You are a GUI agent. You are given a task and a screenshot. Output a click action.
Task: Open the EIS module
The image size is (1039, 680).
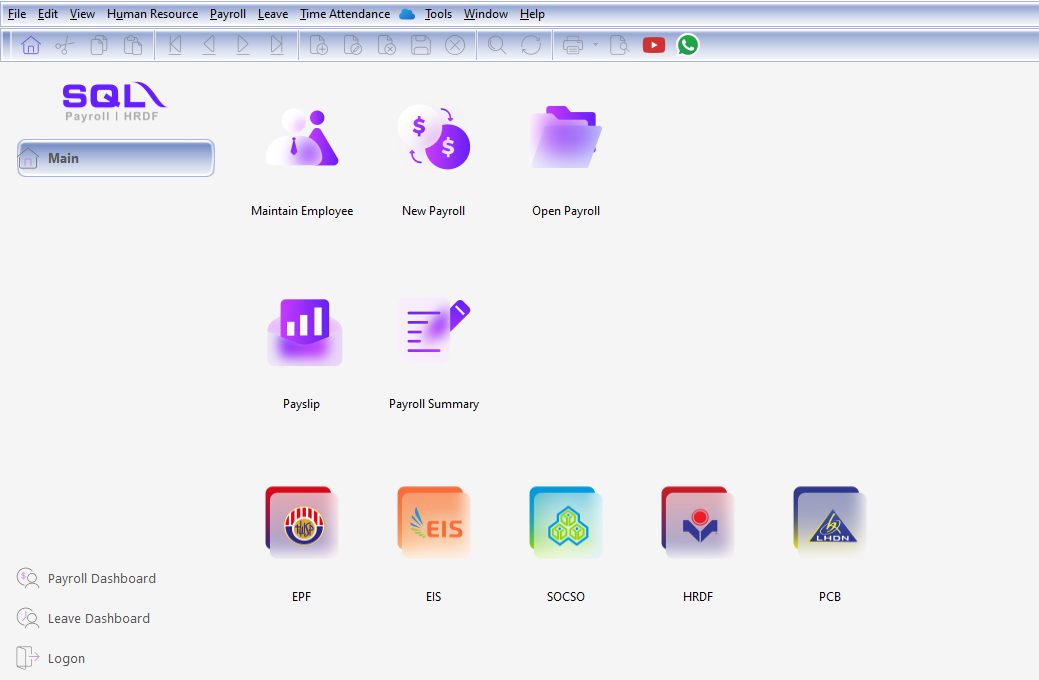coord(433,521)
